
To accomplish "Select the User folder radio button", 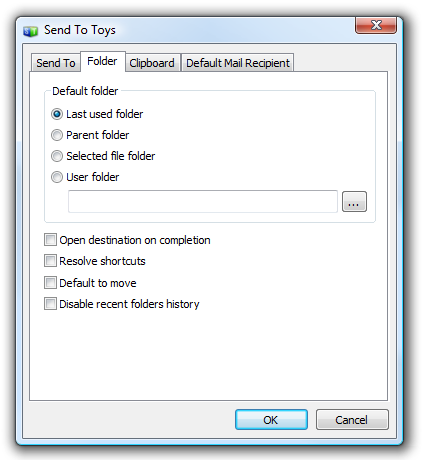I will (x=57, y=177).
